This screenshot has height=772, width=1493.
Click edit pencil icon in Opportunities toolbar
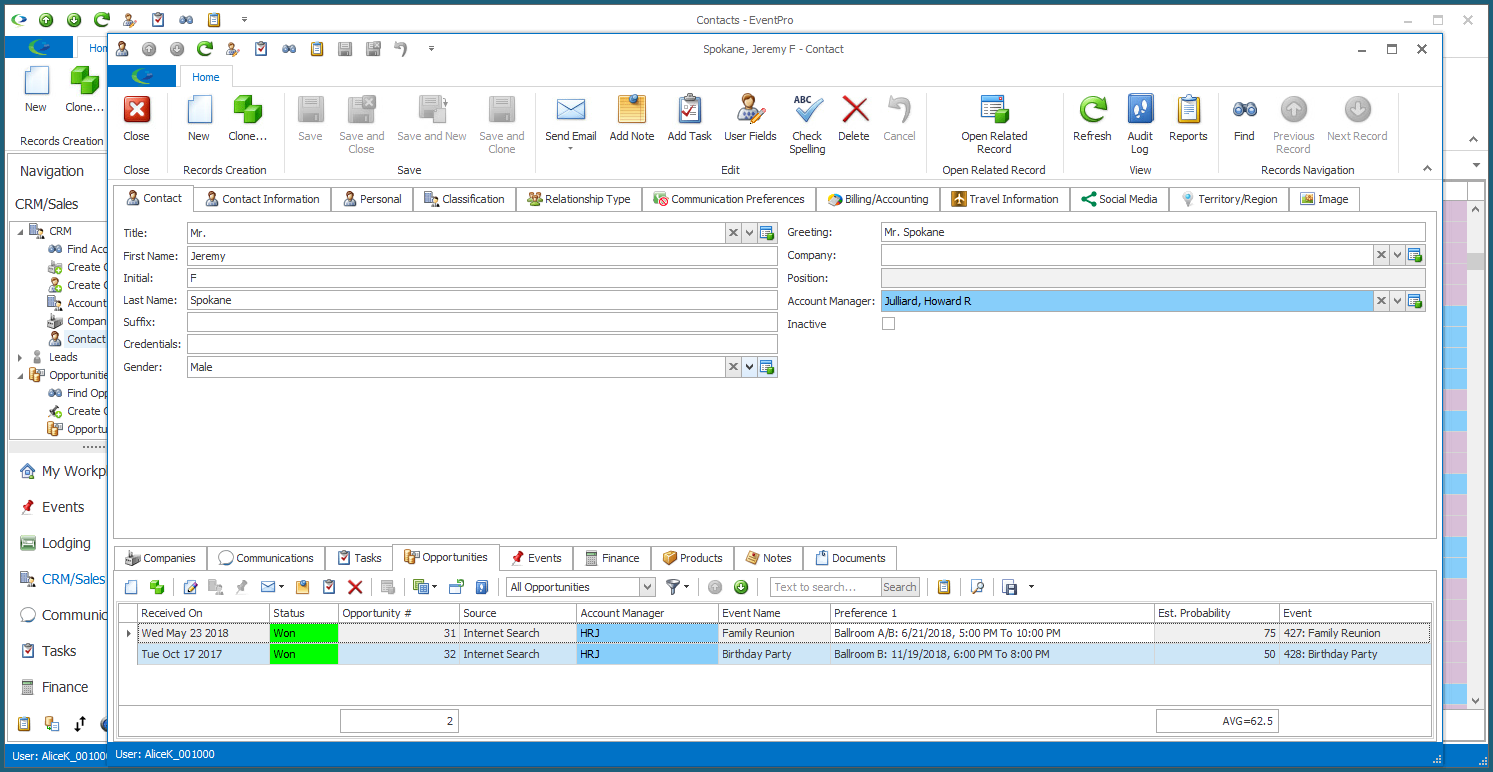coord(190,587)
